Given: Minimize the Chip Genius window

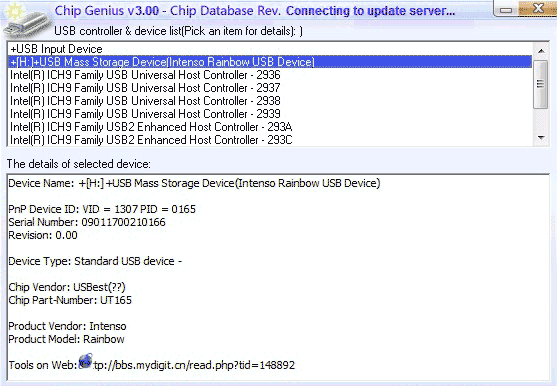Looking at the screenshot, I should point(506,9).
